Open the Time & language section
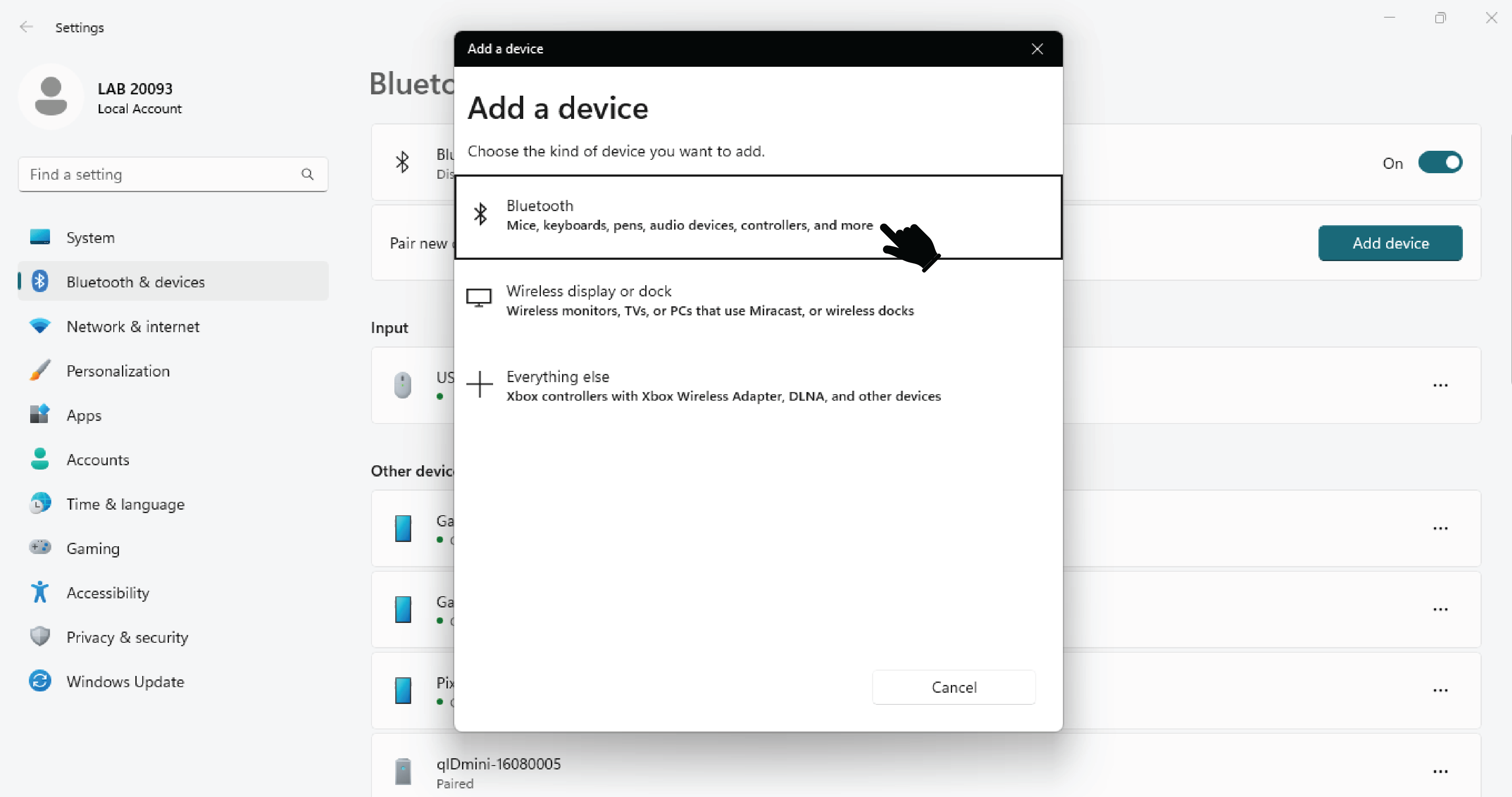 pyautogui.click(x=125, y=504)
